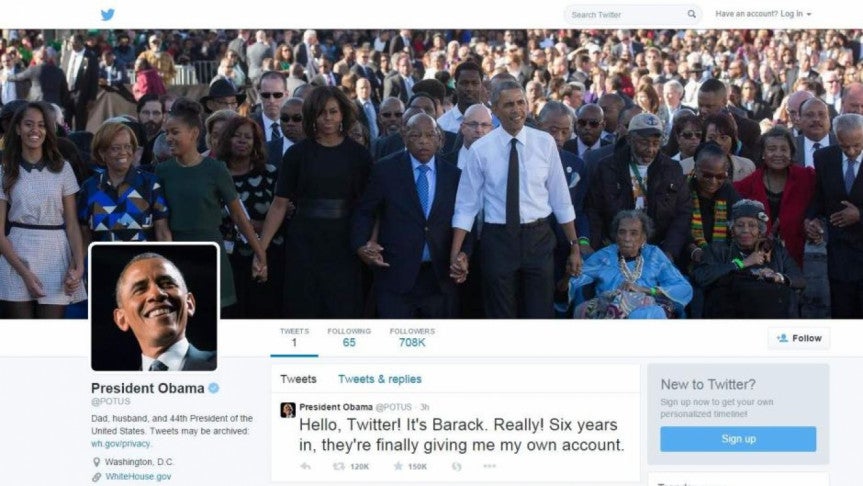The height and width of the screenshot is (486, 863).
Task: Click the verified badge beside President Obama
Action: (214, 388)
